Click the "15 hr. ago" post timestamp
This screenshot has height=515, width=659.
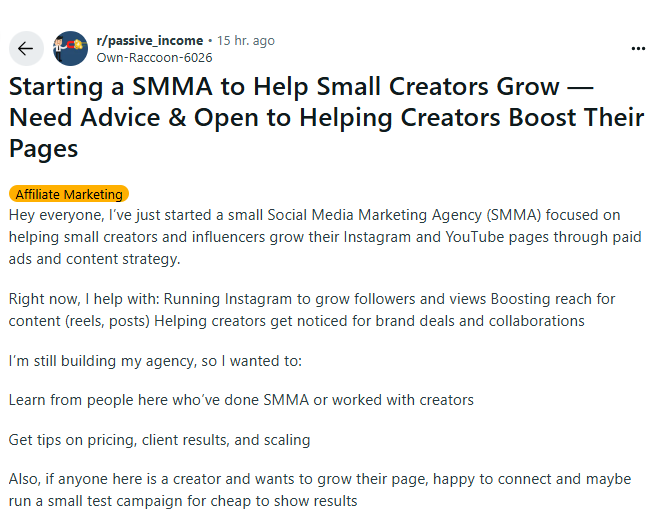coord(245,41)
